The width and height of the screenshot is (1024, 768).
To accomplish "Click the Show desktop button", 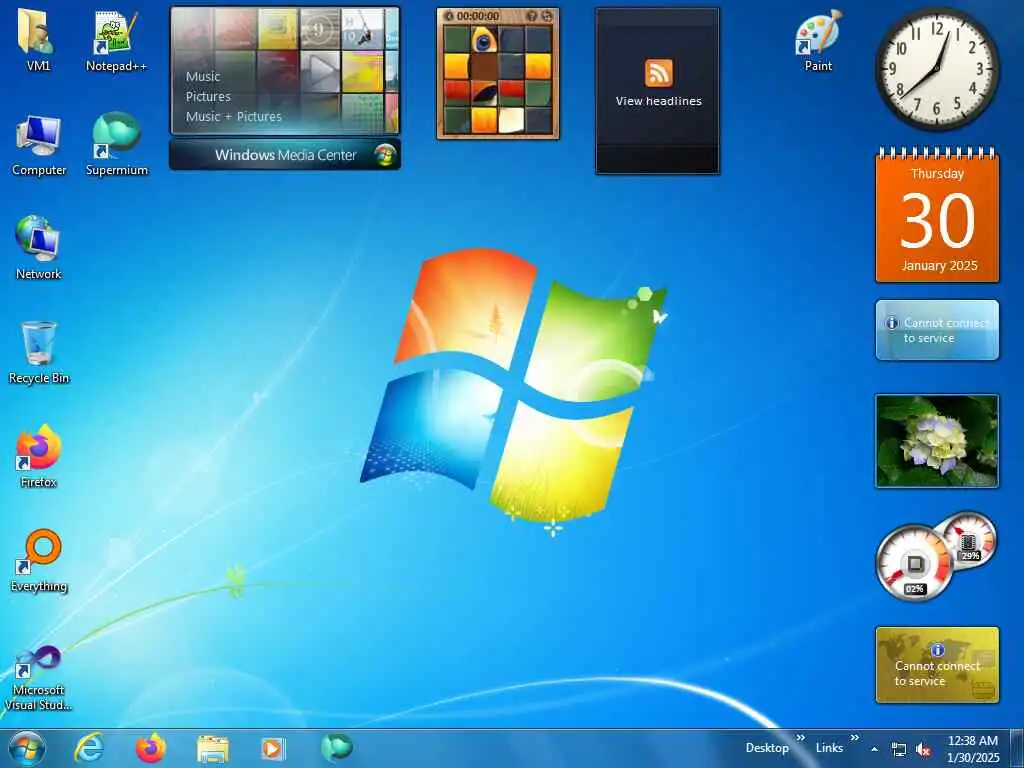I will (1017, 748).
